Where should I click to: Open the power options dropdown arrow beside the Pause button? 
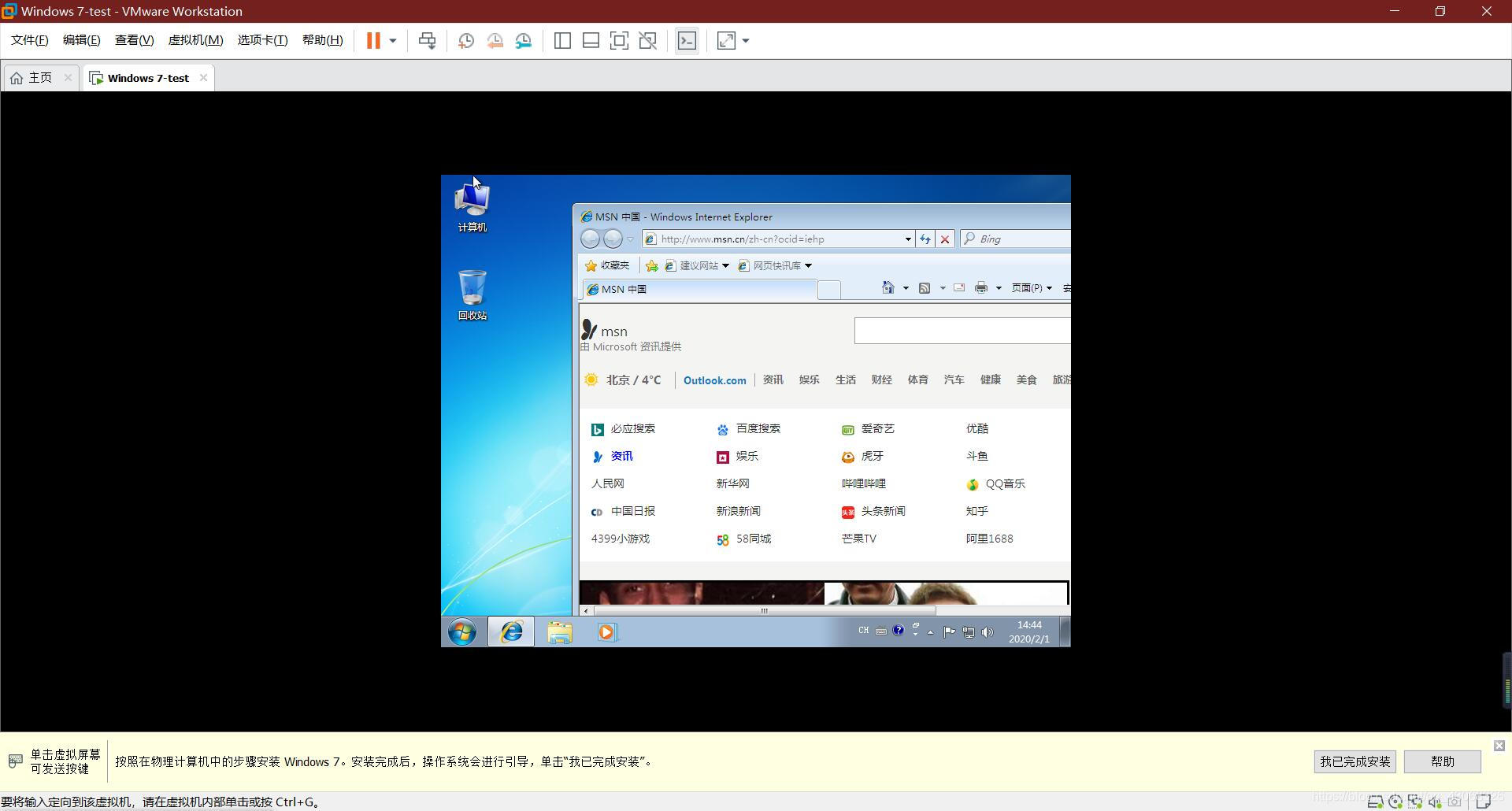[x=393, y=40]
